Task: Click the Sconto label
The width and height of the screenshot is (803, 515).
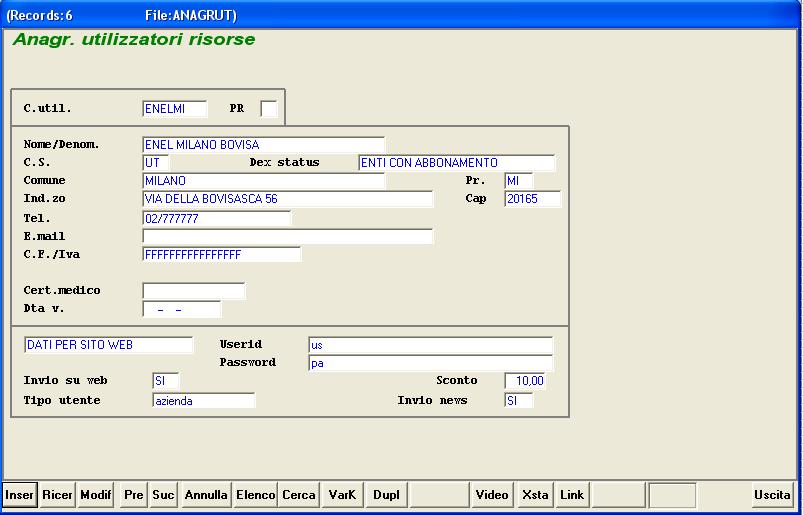Action: pyautogui.click(x=457, y=380)
